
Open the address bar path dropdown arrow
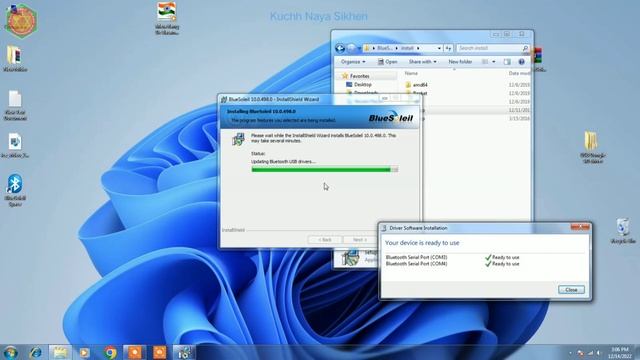[x=439, y=48]
